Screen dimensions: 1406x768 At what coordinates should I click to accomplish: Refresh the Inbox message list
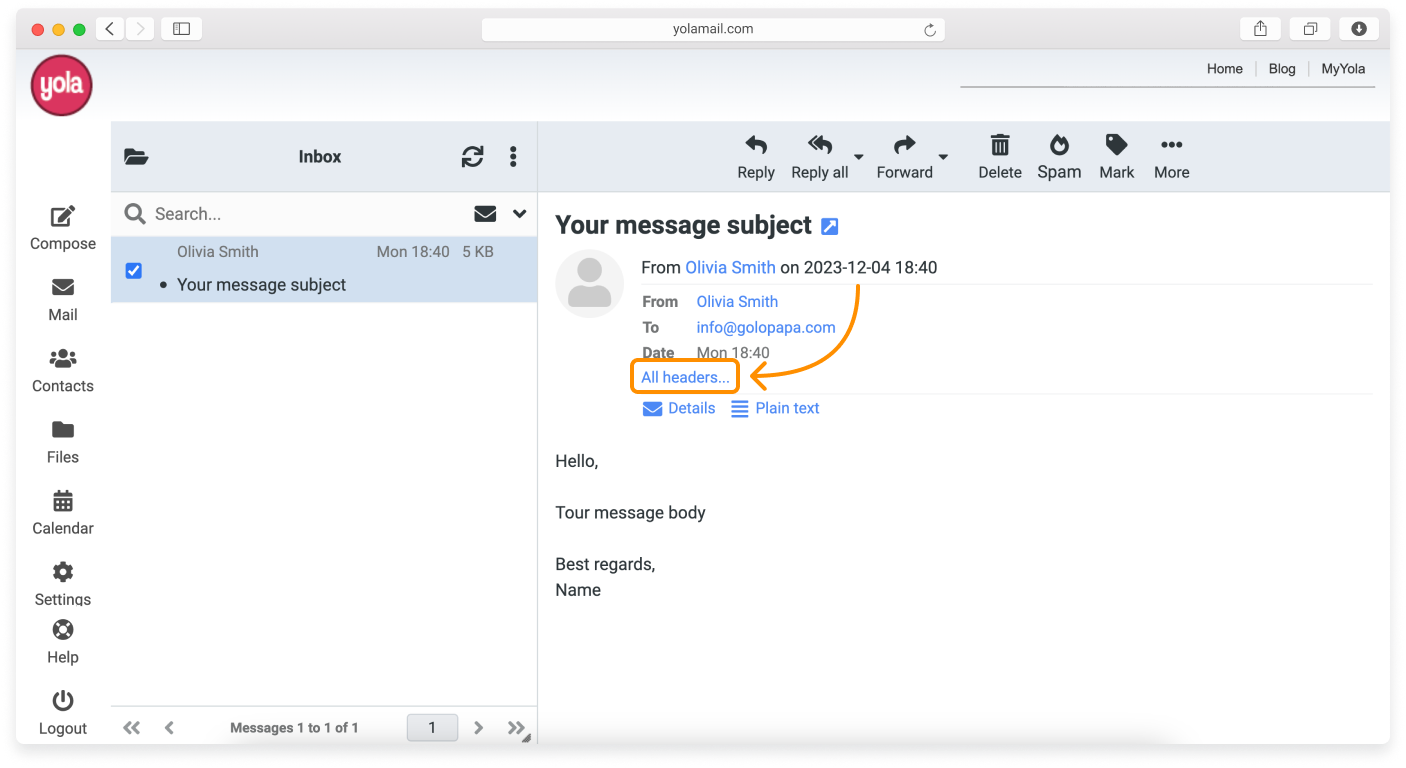click(x=471, y=156)
